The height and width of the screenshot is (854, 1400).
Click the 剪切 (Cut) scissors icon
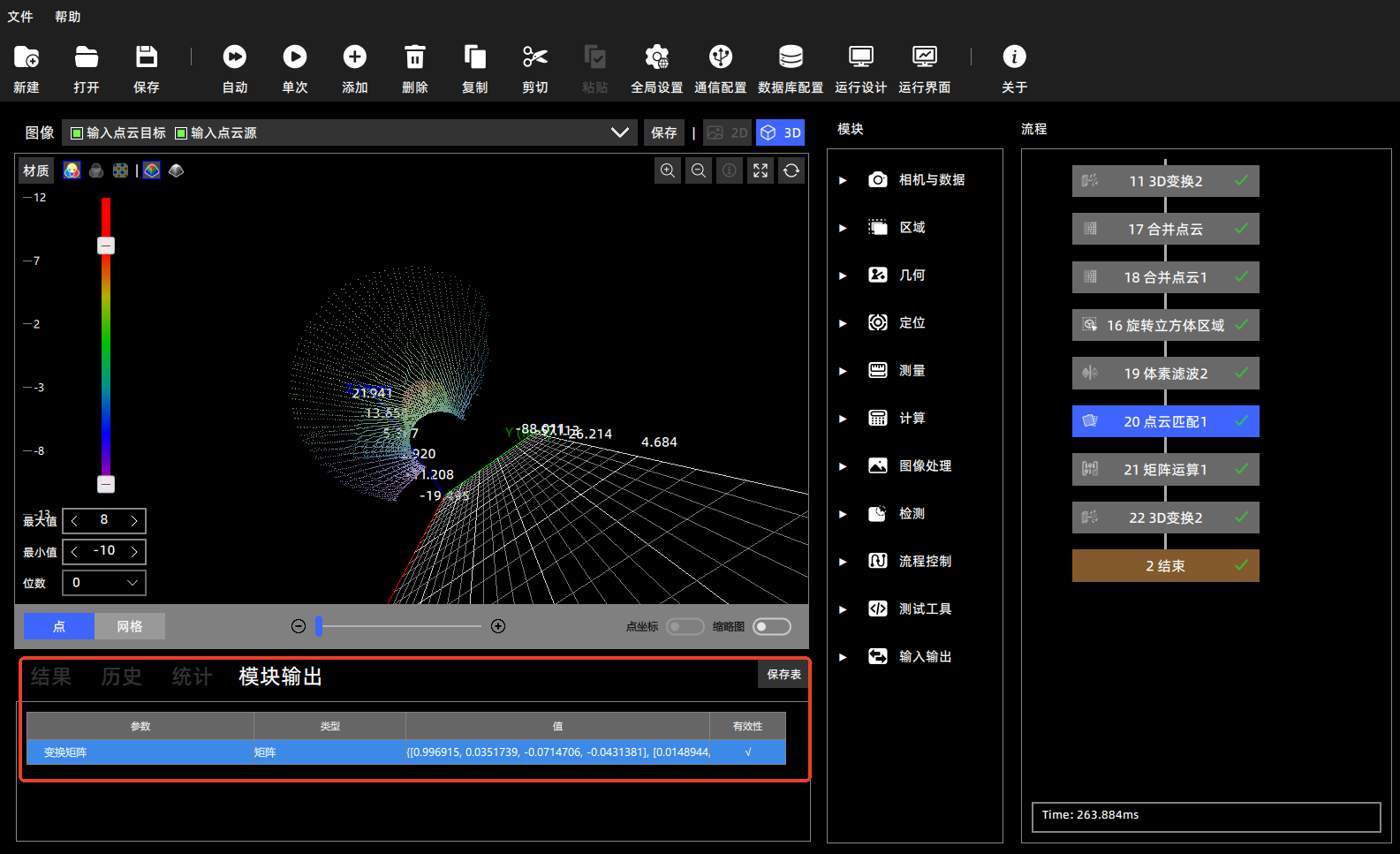click(535, 57)
